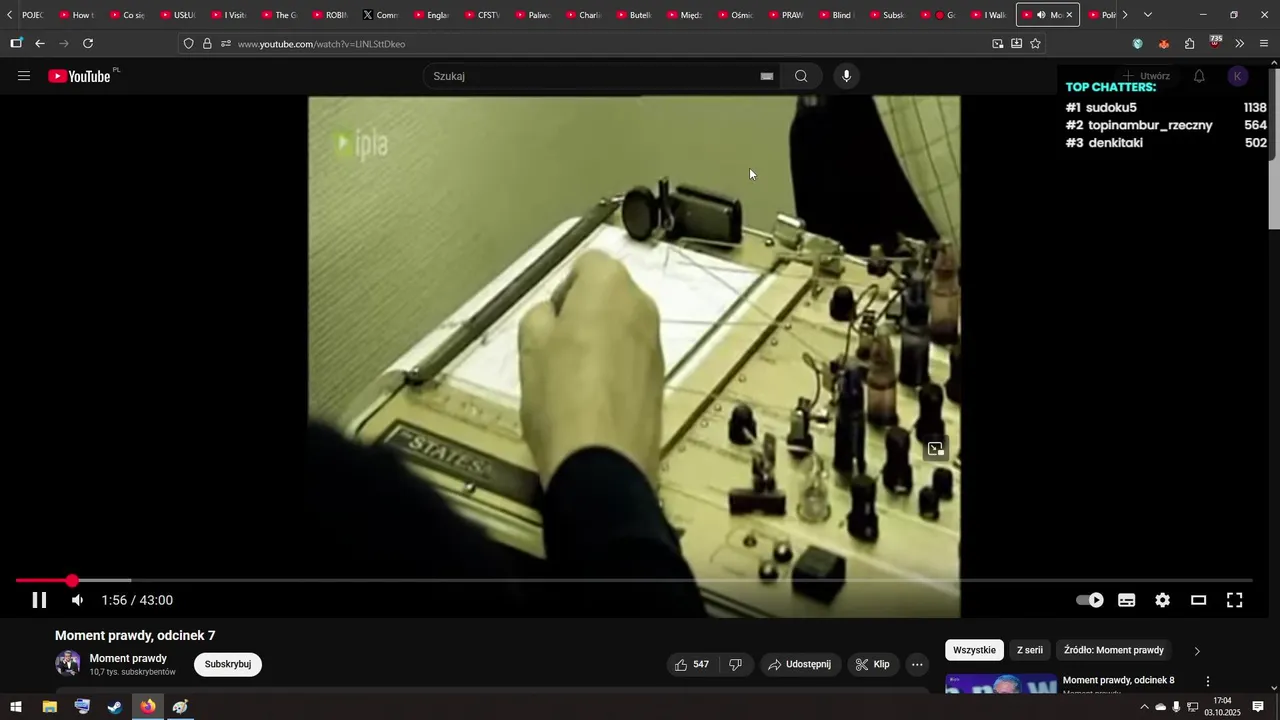
Task: Open the notifications bell
Action: click(x=1199, y=76)
